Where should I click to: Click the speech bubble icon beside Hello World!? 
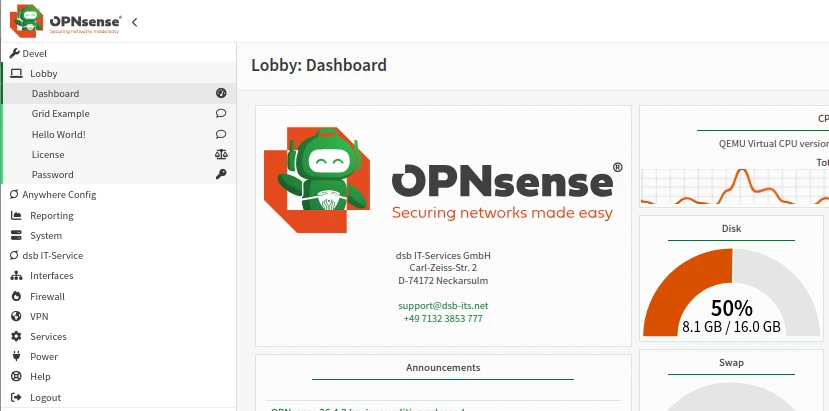[x=221, y=134]
